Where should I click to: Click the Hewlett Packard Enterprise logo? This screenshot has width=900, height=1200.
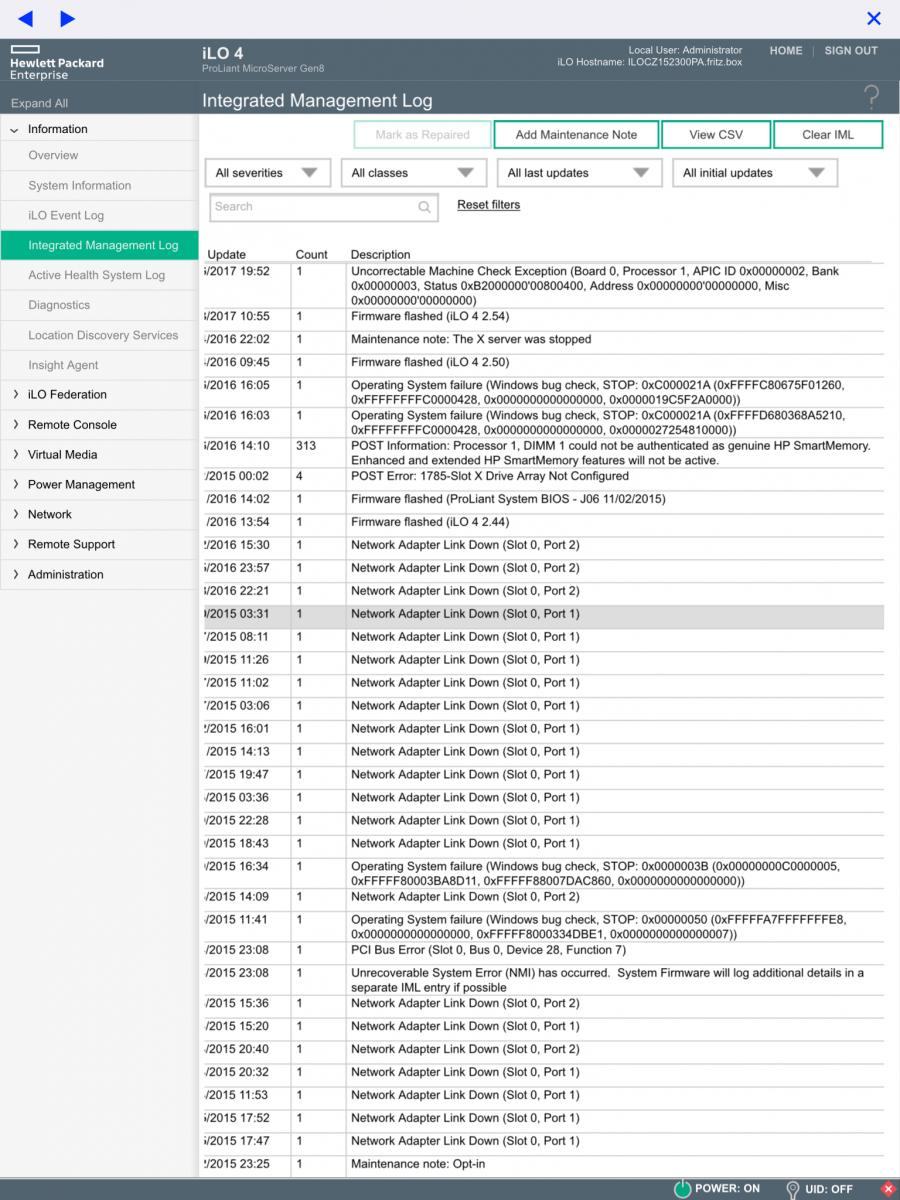[56, 62]
